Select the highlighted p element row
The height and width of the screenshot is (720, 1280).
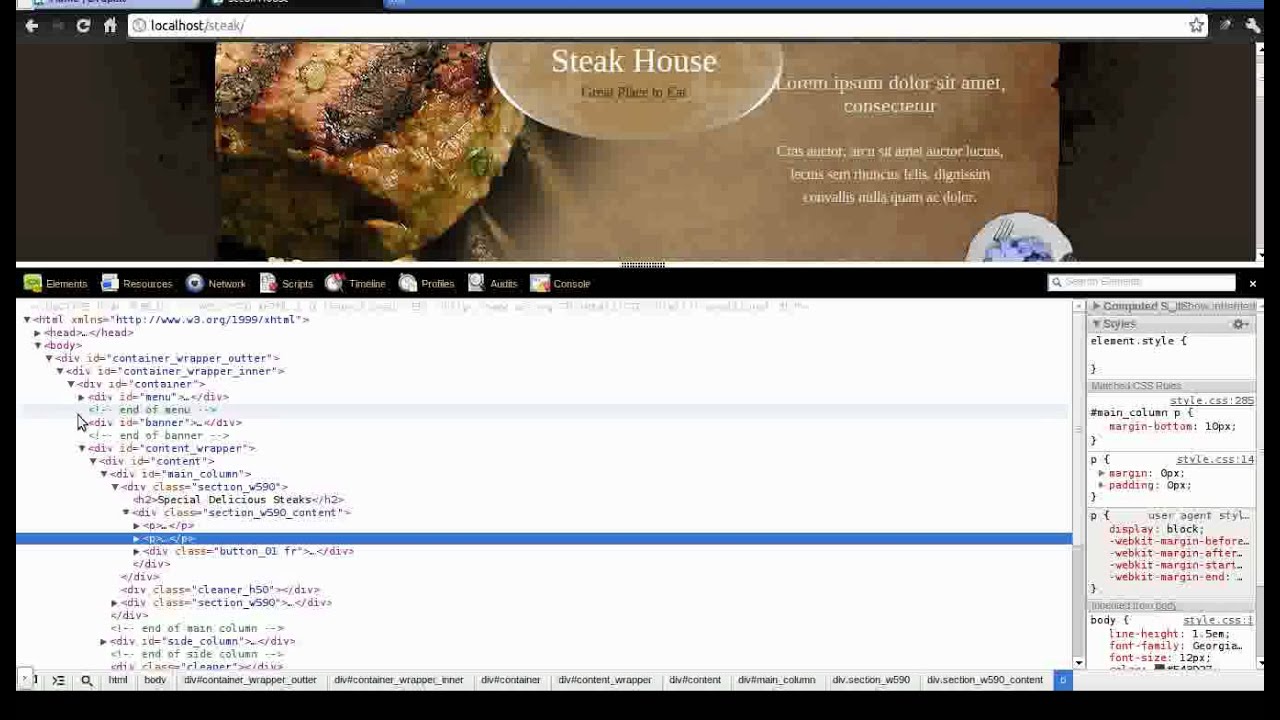click(x=543, y=539)
